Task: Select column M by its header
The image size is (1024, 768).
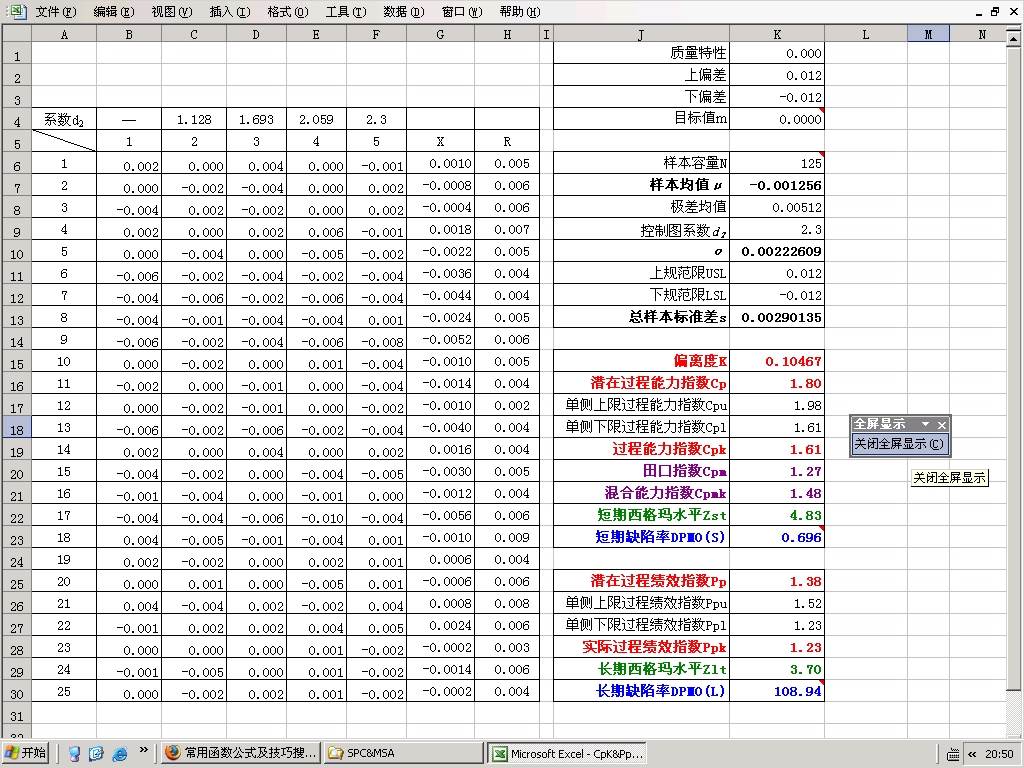Action: point(928,33)
